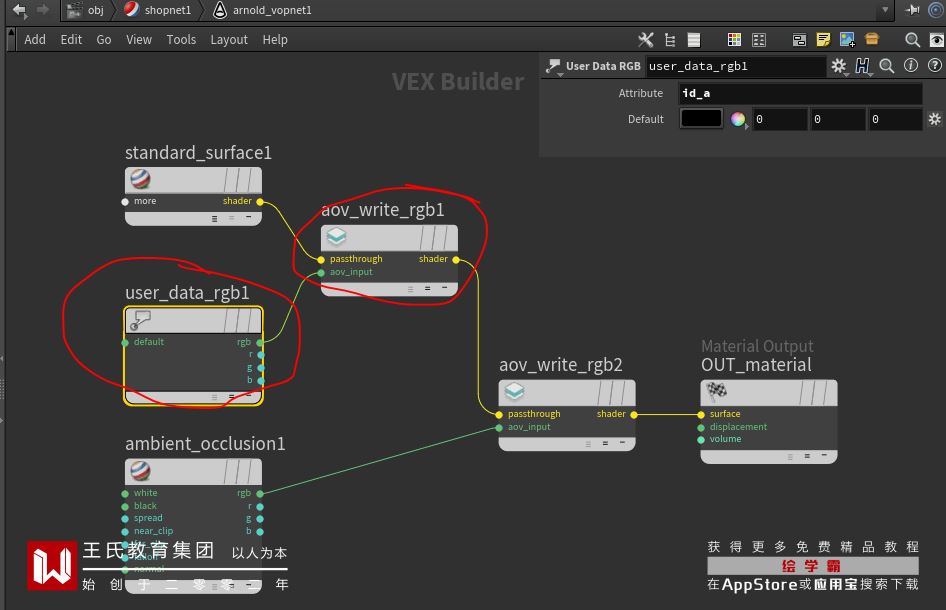This screenshot has height=610, width=946.
Task: Add a yellow sticky note
Action: tap(823, 40)
